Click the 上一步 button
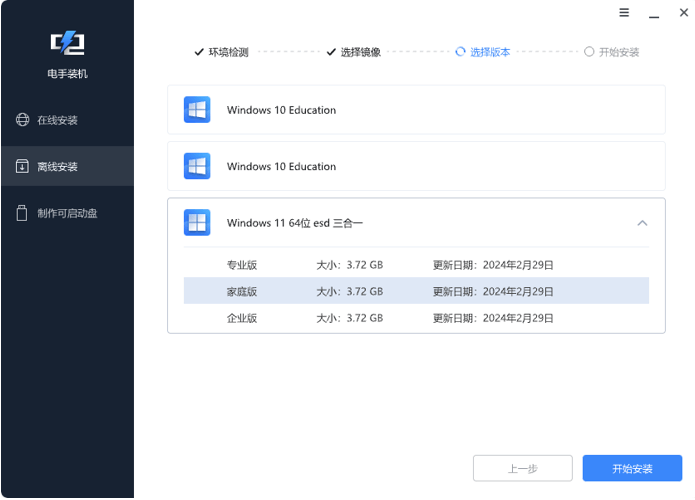This screenshot has height=500, width=695. tap(523, 468)
